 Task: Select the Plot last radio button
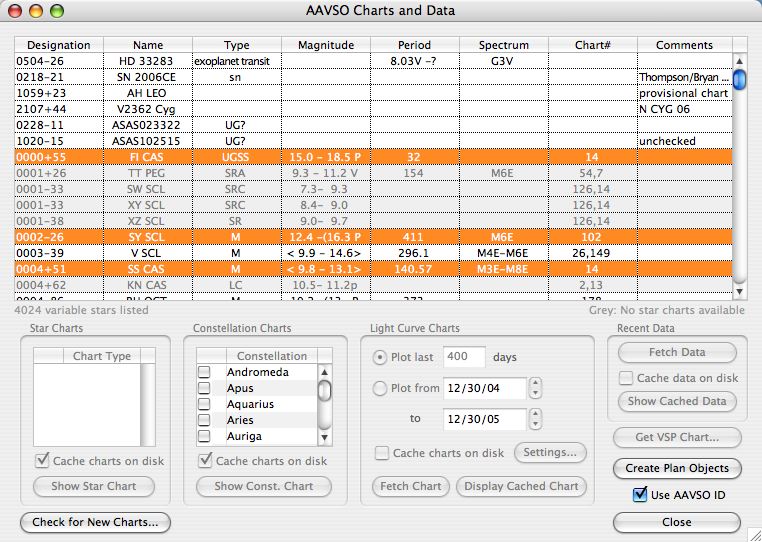pyautogui.click(x=379, y=357)
